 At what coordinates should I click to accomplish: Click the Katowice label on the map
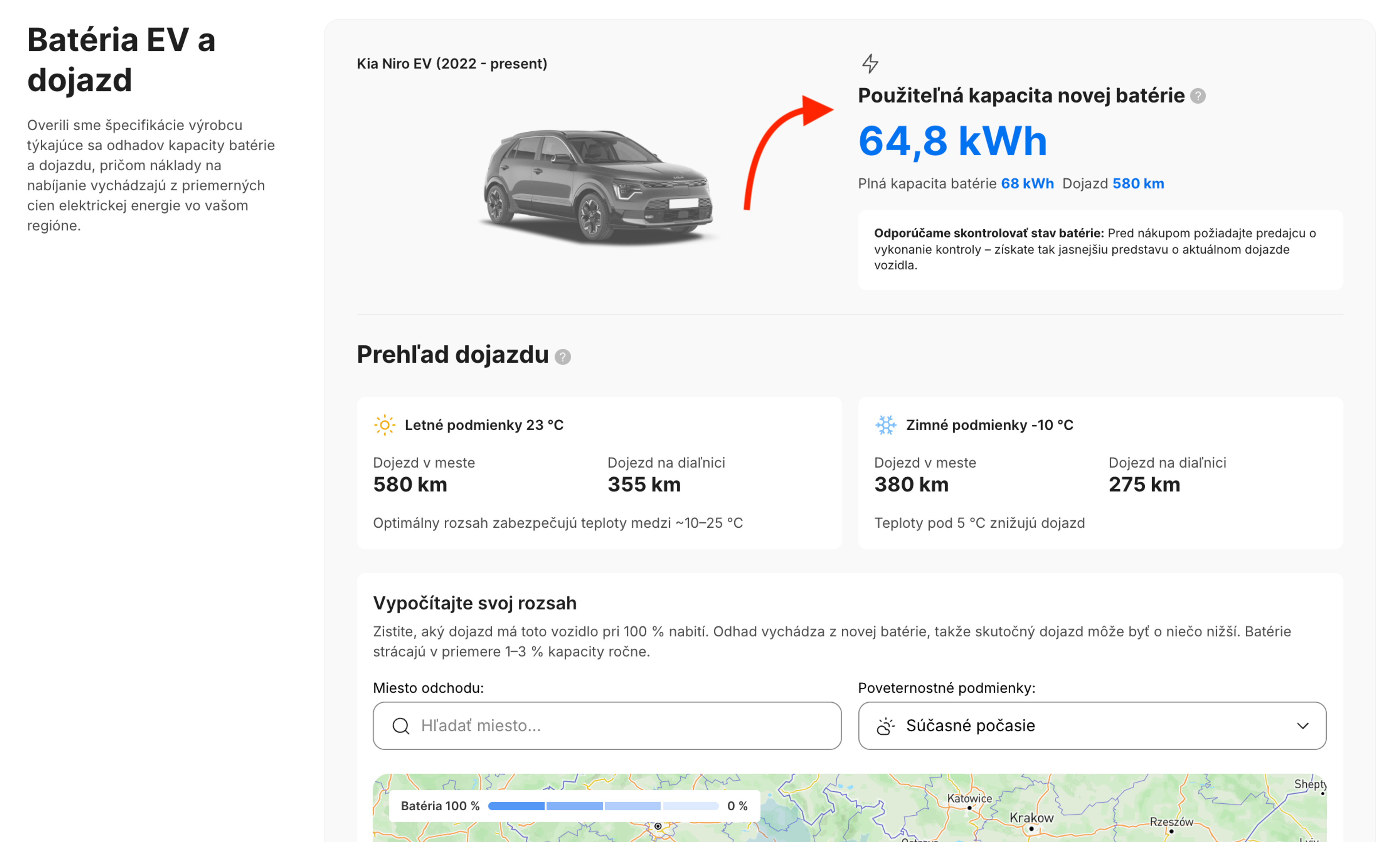pyautogui.click(x=969, y=798)
